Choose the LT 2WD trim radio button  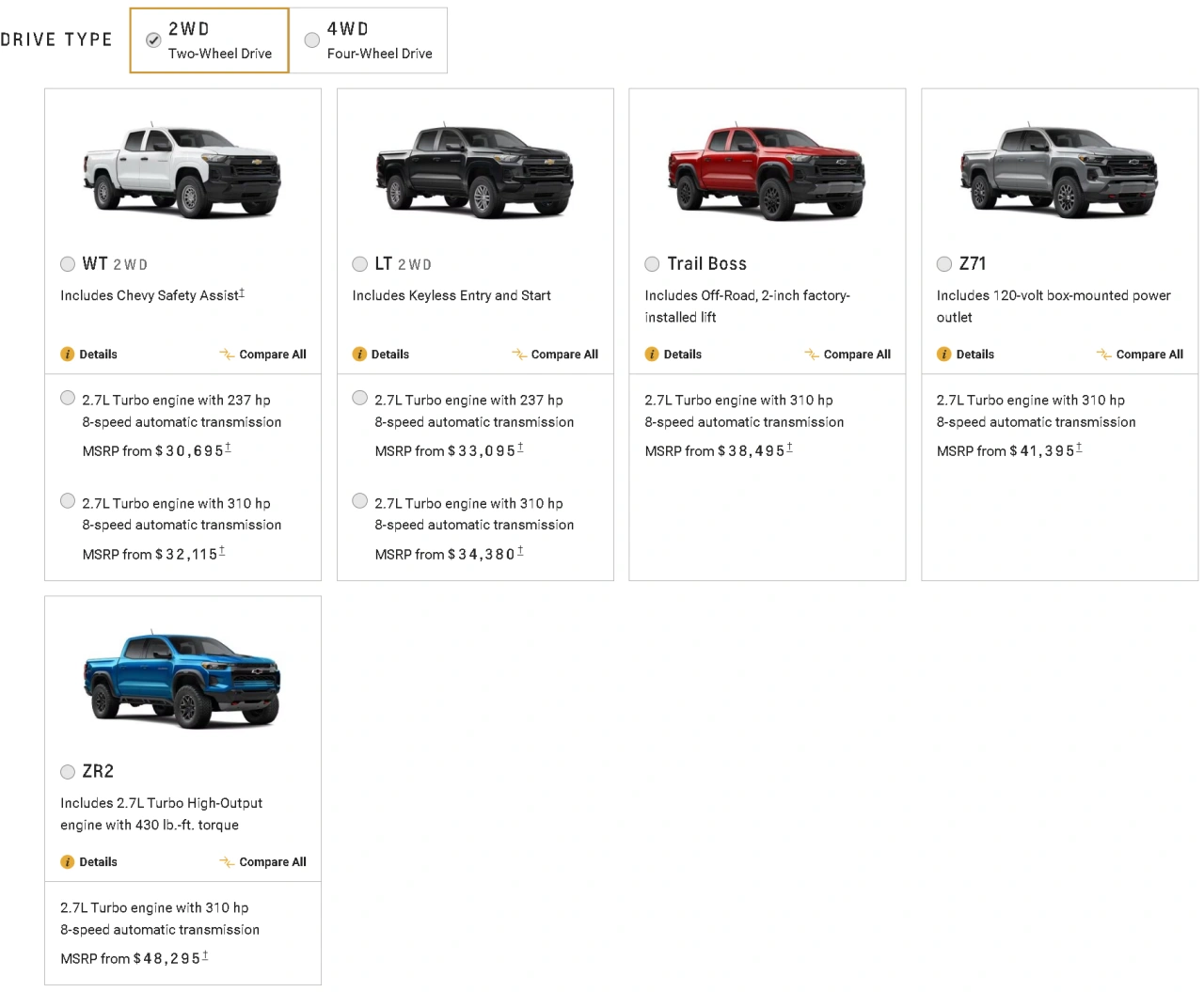[359, 264]
